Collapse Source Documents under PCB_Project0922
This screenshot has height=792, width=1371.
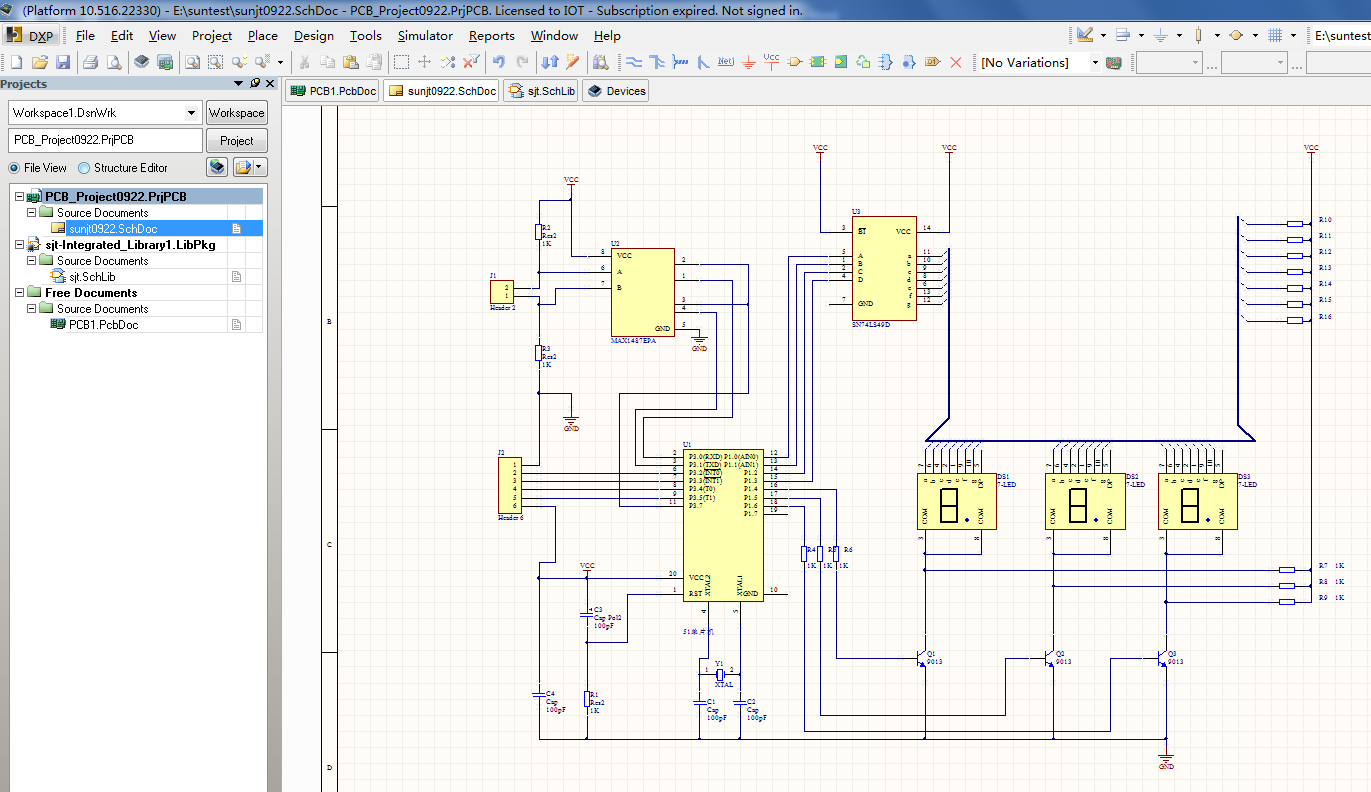(31, 213)
